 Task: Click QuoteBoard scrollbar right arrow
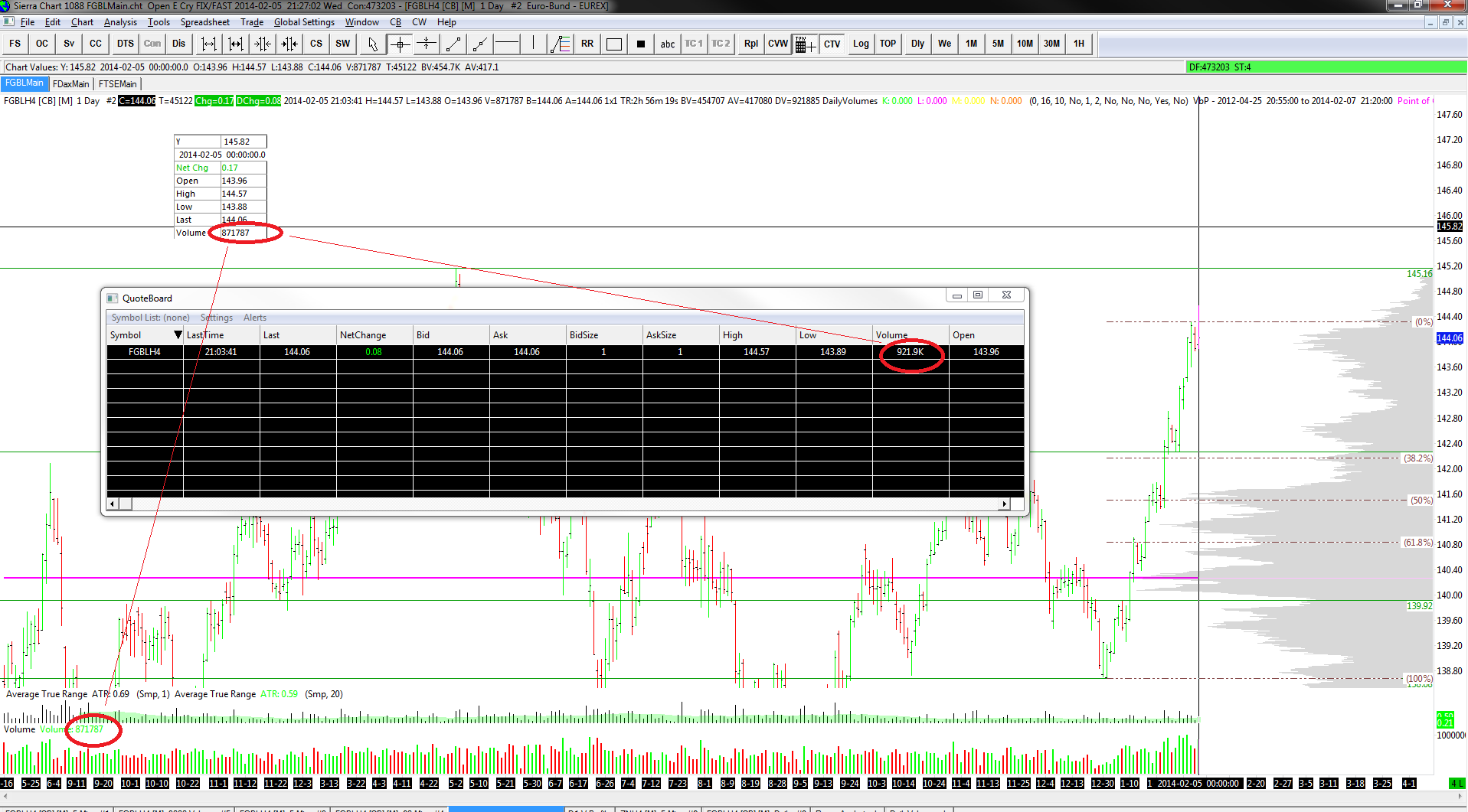coord(1005,504)
